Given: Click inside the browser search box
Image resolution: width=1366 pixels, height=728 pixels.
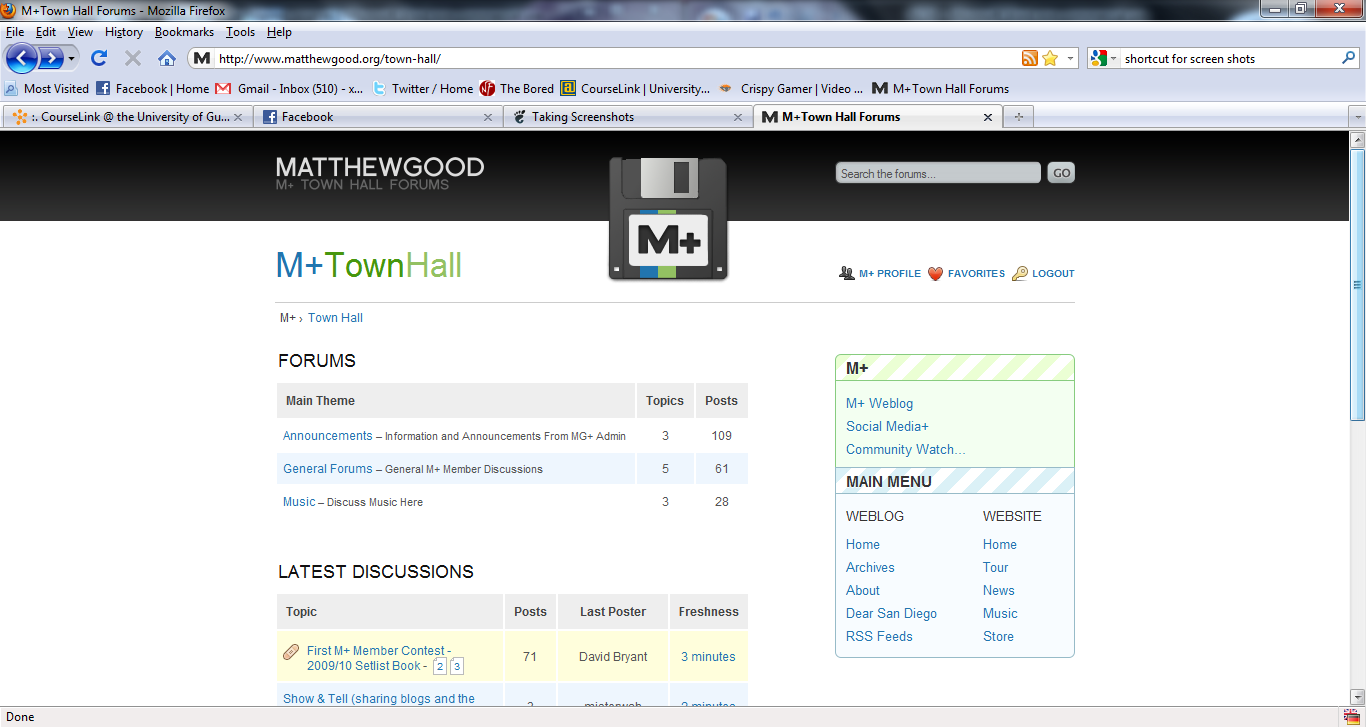Looking at the screenshot, I should (x=1229, y=58).
